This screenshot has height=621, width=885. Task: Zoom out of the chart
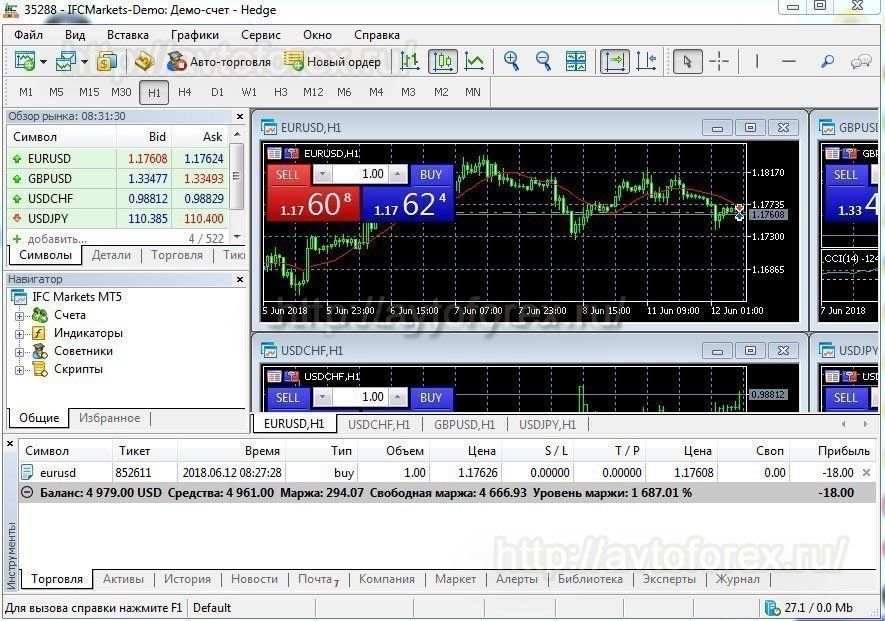pos(542,61)
